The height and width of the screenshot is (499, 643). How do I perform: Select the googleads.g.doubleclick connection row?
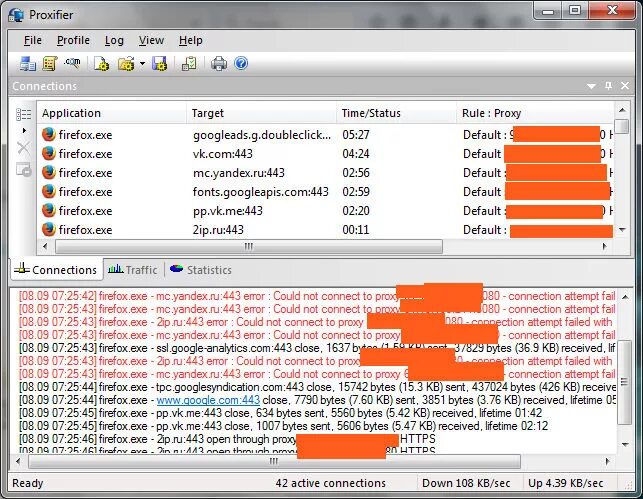click(x=326, y=134)
